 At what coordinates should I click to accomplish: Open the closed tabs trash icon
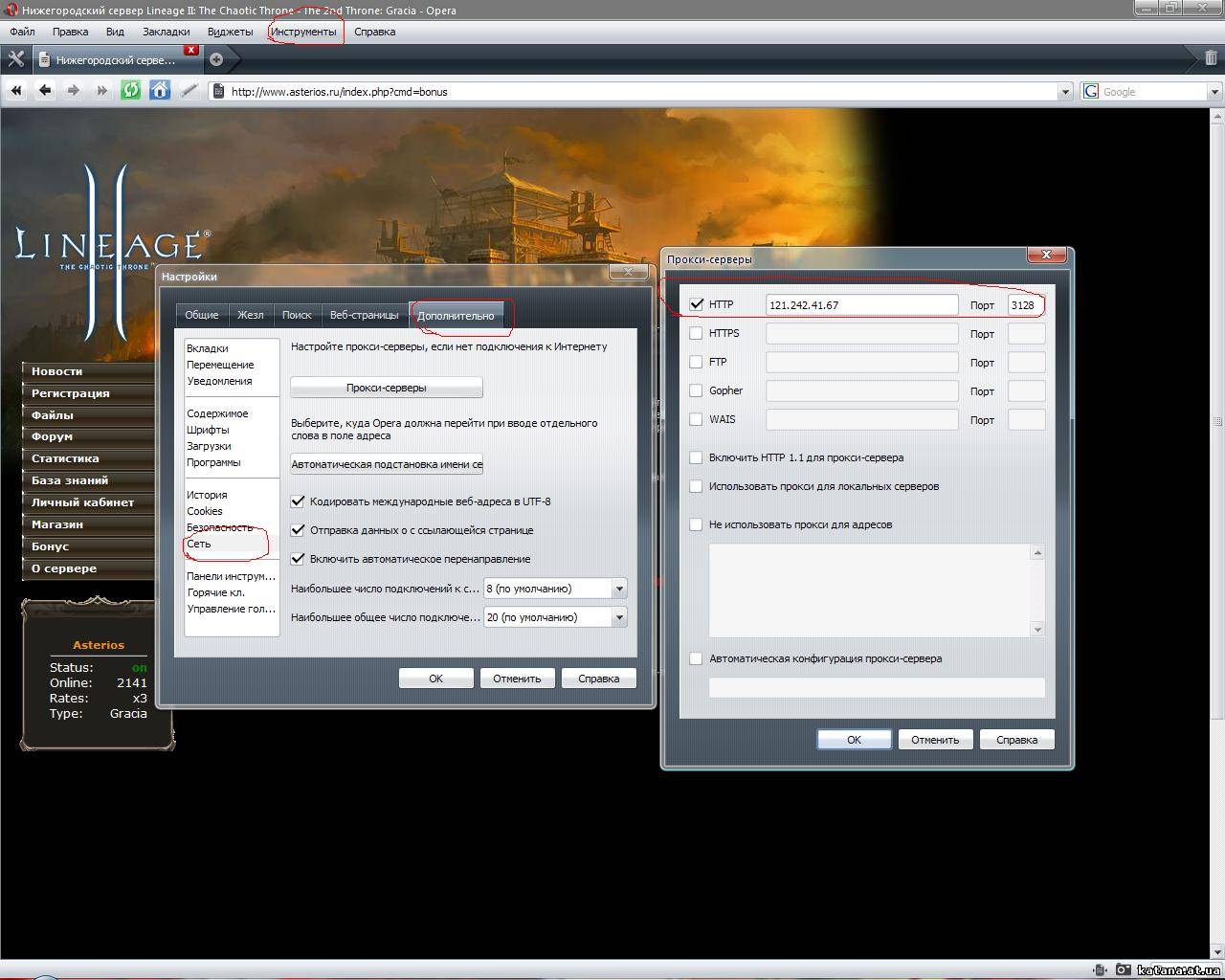[1211, 58]
